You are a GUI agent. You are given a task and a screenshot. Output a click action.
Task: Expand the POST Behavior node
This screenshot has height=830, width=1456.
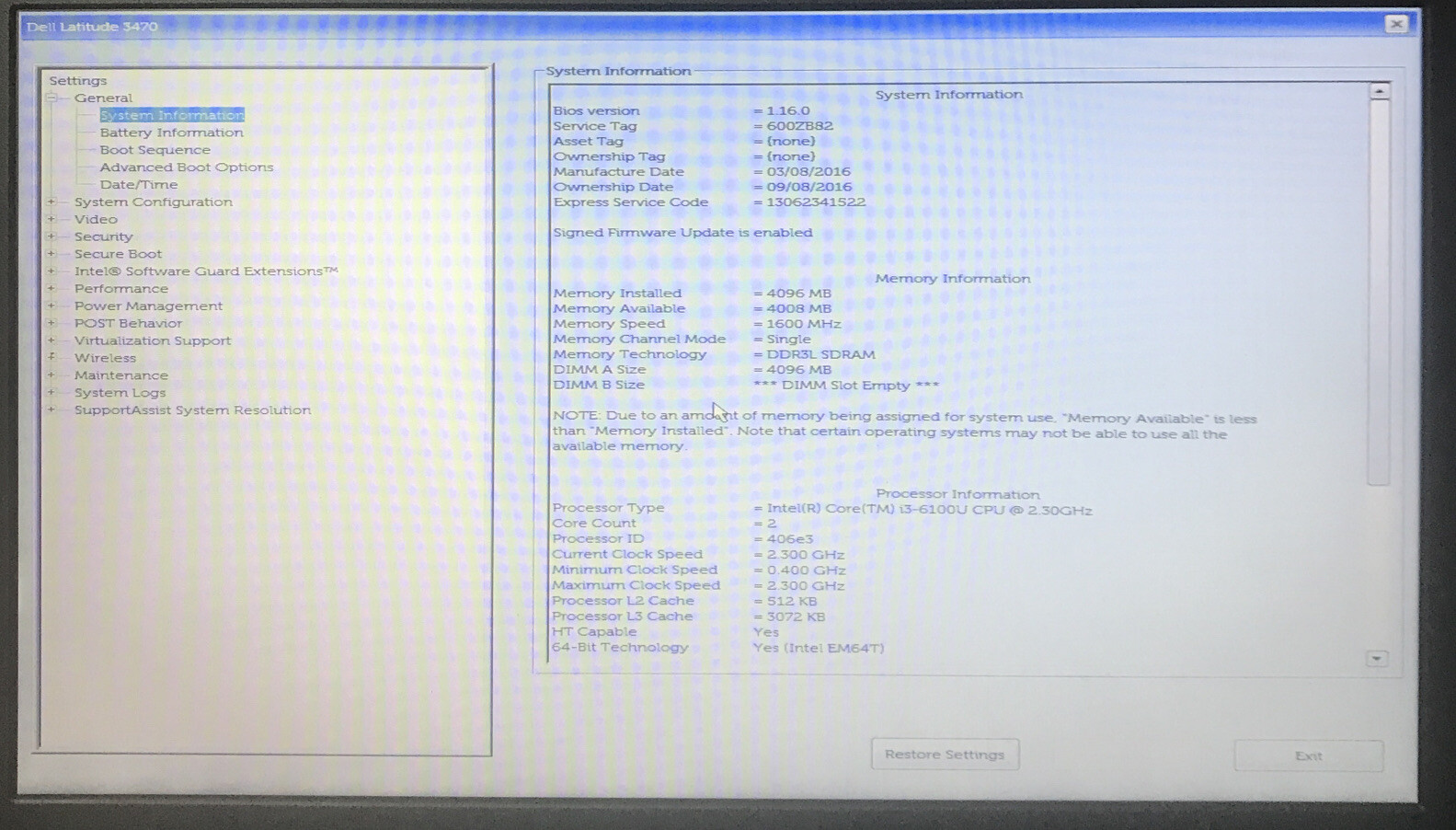[x=52, y=323]
